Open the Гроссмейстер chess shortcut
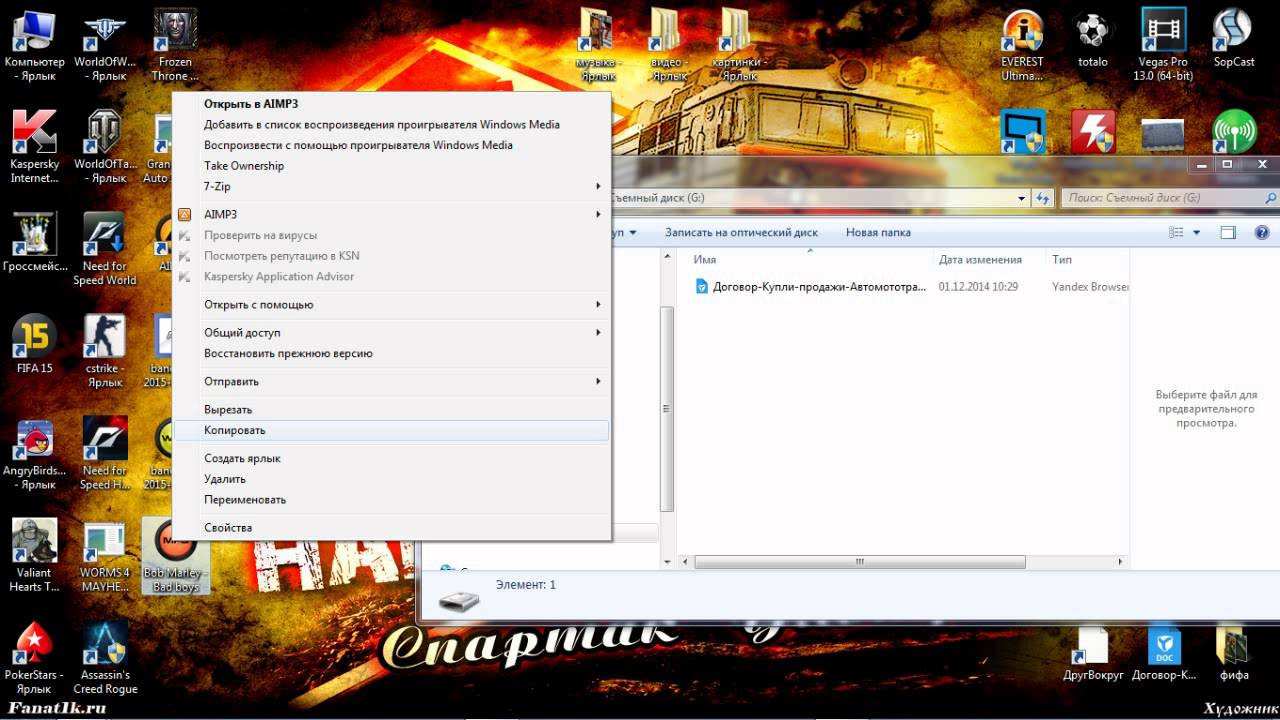The height and width of the screenshot is (720, 1280). pos(34,243)
